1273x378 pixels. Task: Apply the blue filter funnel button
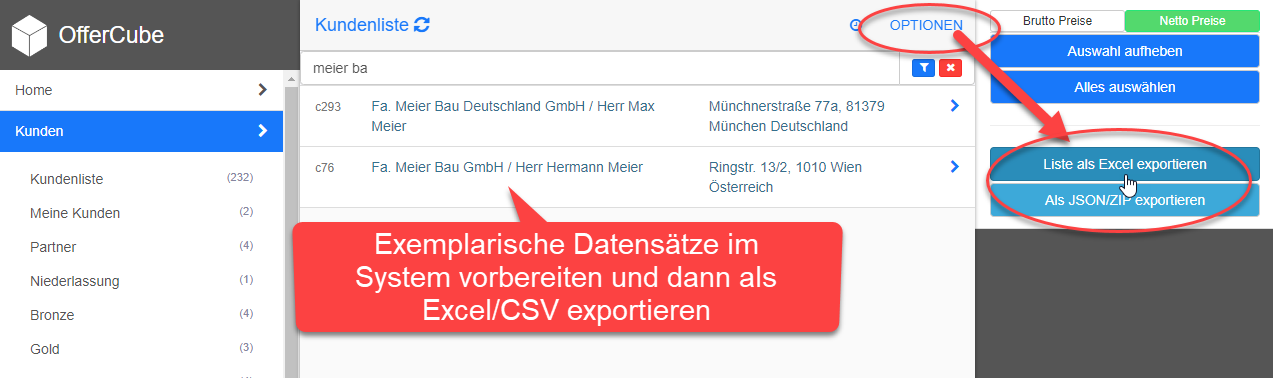tap(923, 68)
